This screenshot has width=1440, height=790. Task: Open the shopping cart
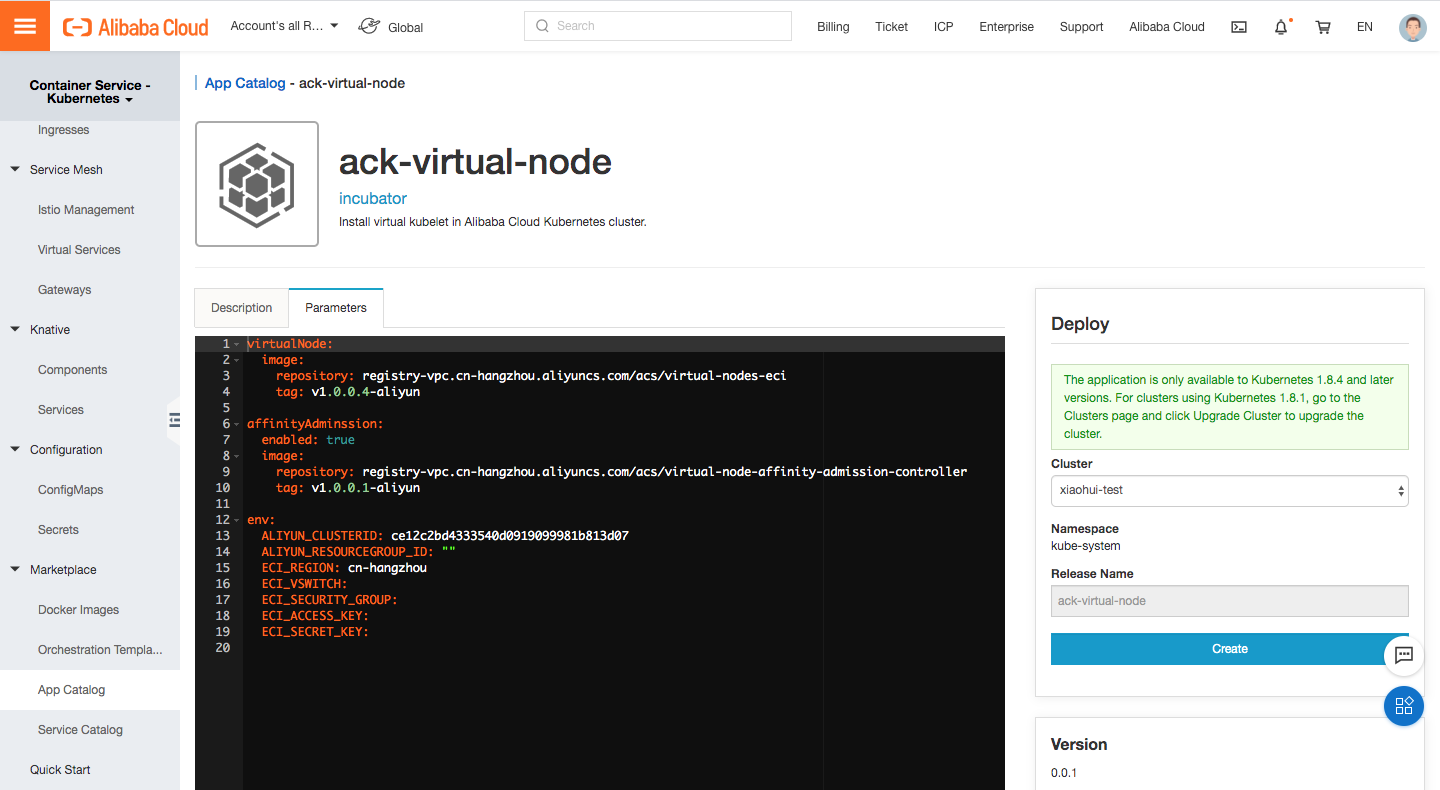(1323, 27)
